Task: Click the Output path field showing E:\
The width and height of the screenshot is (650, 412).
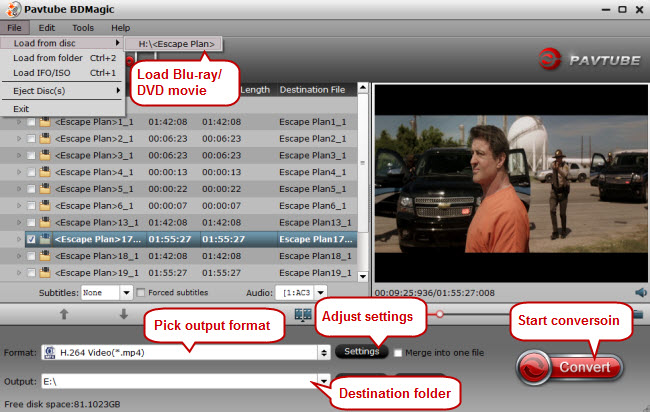Action: pos(179,381)
